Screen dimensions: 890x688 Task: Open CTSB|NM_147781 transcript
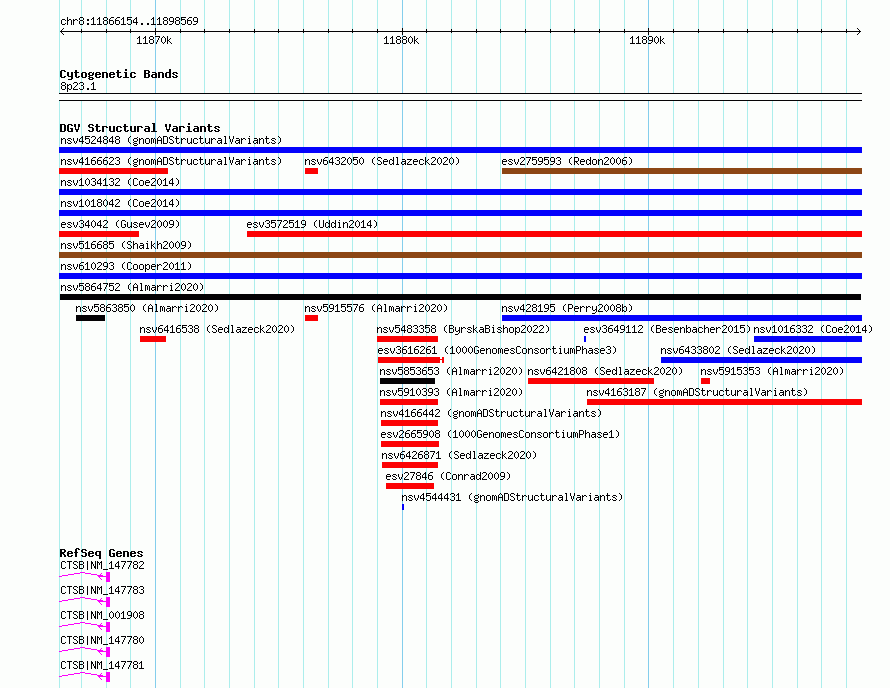(102, 665)
